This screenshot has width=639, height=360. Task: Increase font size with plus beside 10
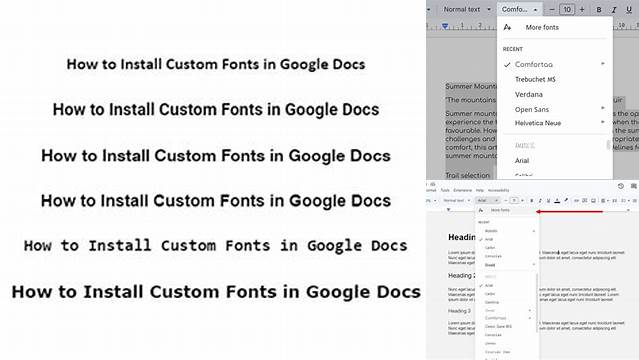tap(582, 9)
